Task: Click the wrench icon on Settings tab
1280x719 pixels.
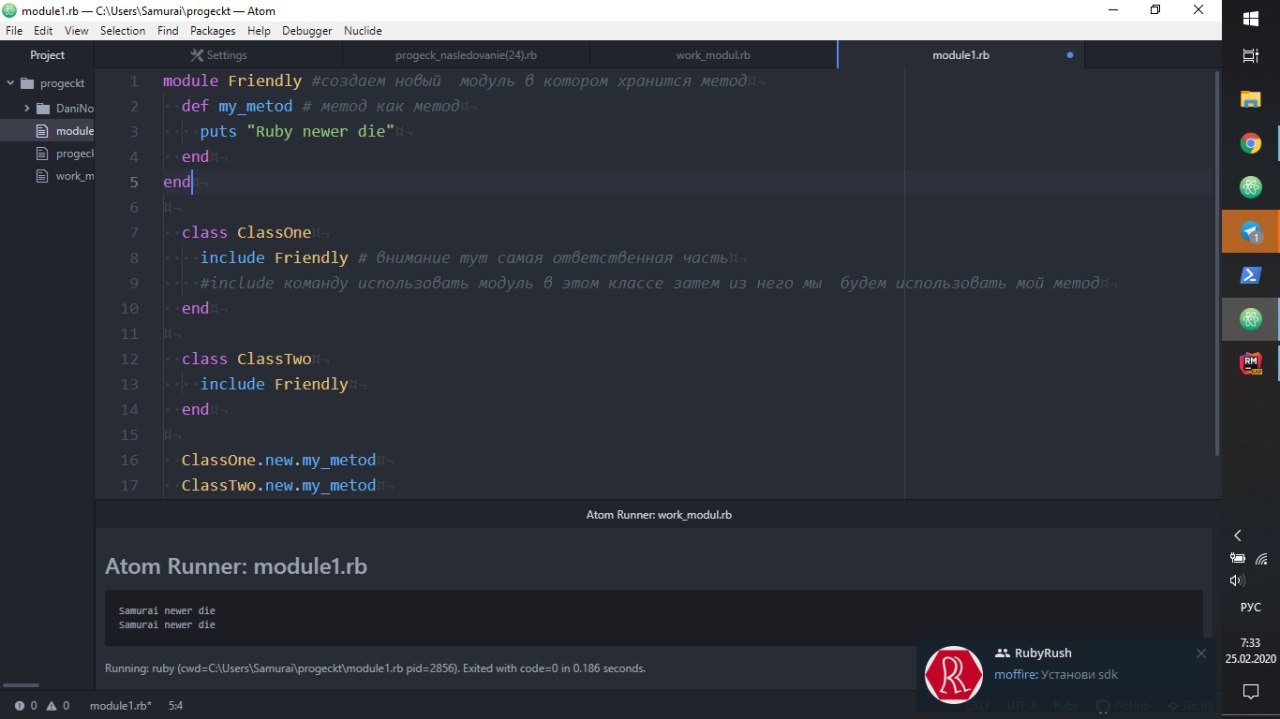Action: tap(196, 55)
